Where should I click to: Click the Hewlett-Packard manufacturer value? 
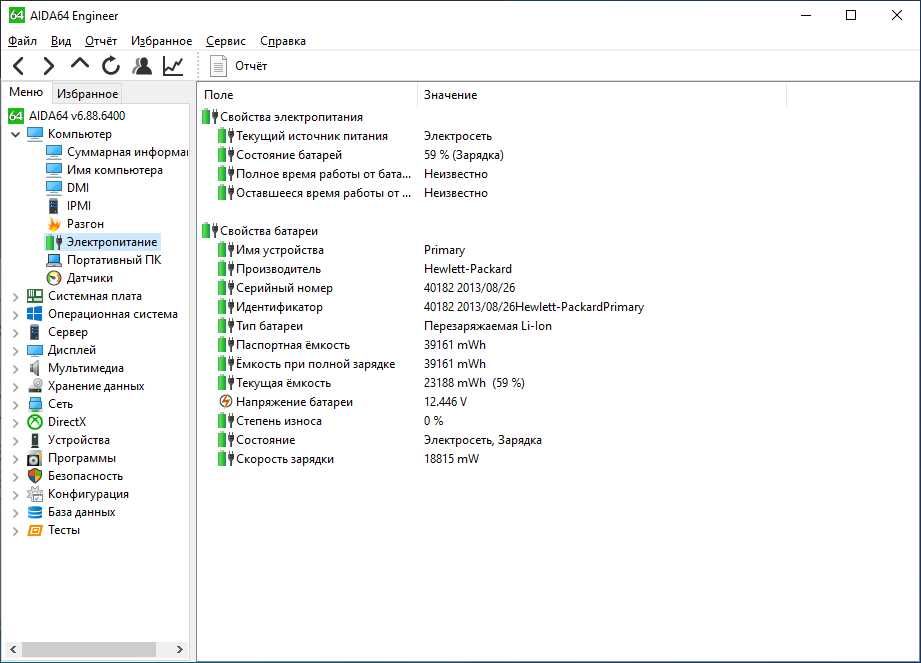[468, 269]
